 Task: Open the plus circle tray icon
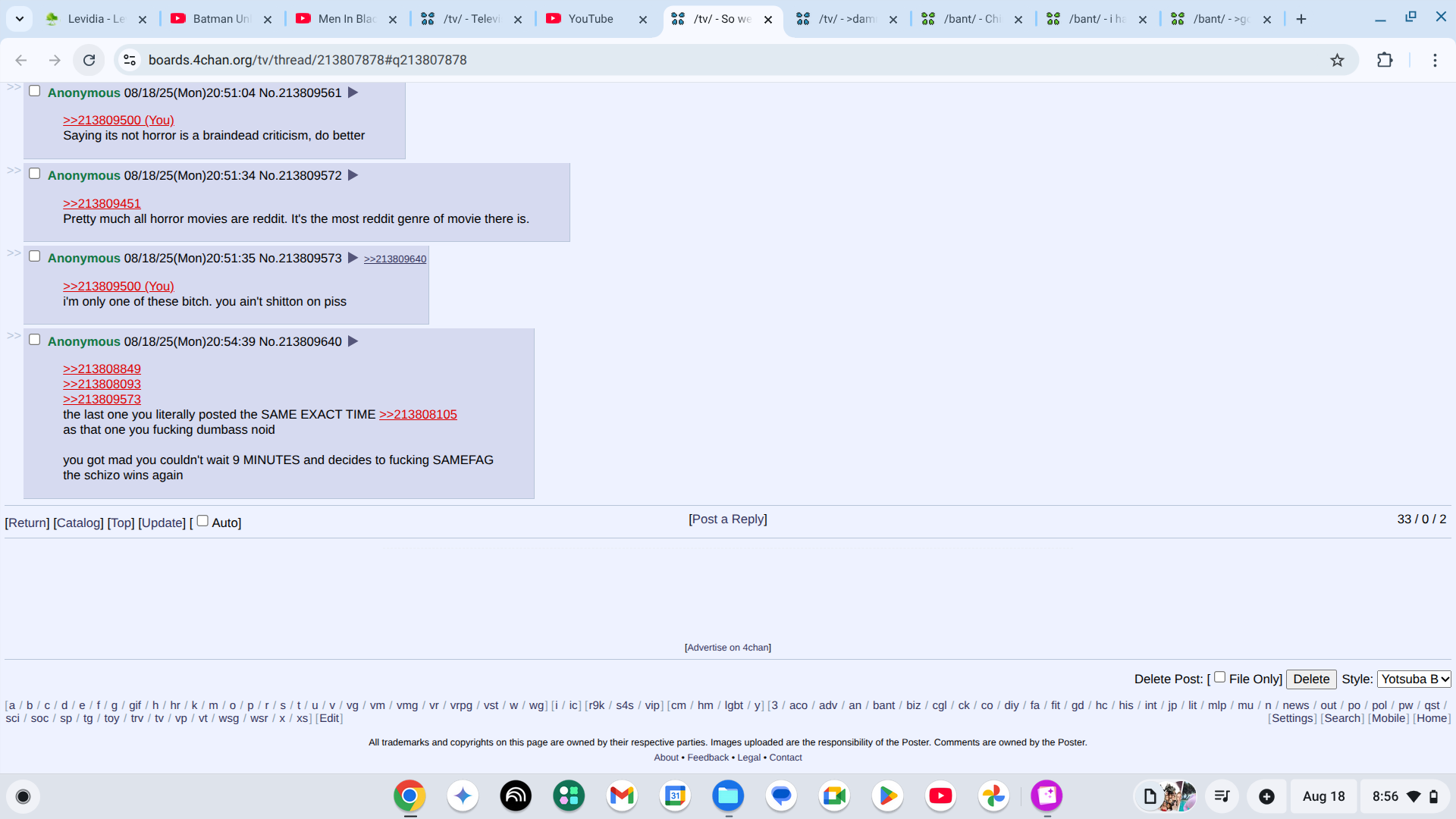point(1266,796)
